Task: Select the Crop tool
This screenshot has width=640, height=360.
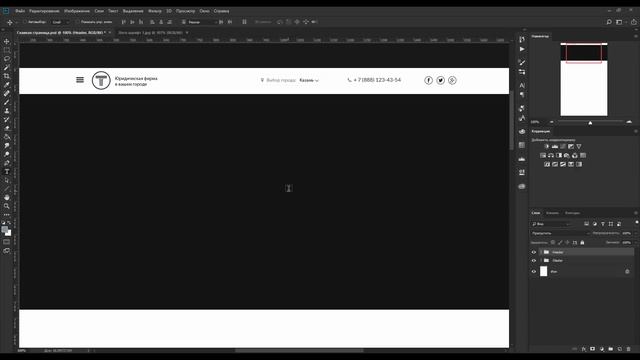Action: tap(7, 76)
